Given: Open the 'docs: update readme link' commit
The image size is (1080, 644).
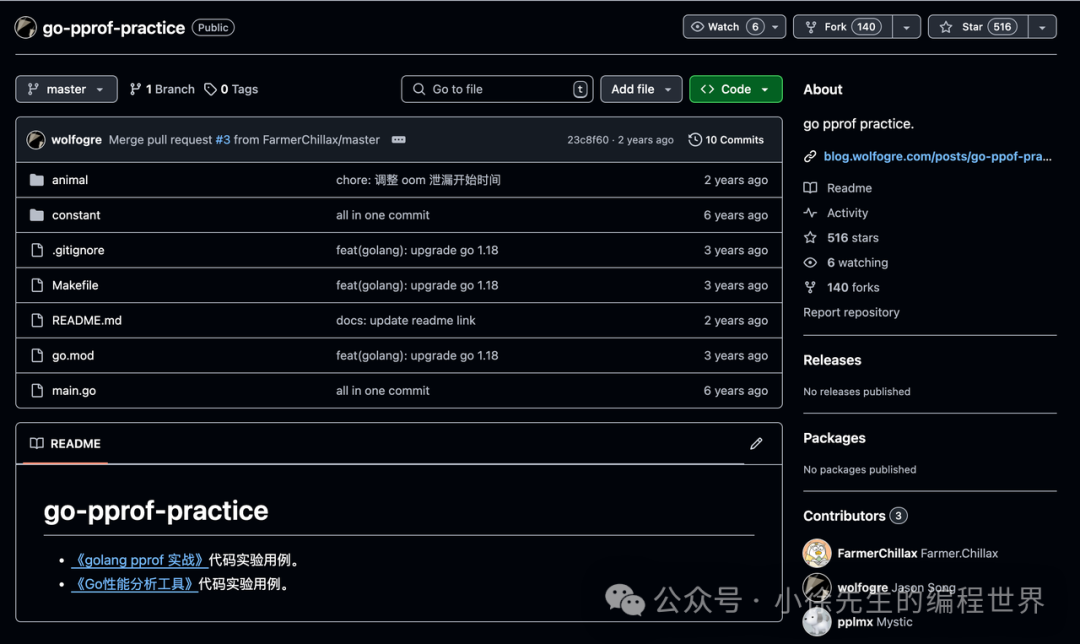Looking at the screenshot, I should (x=406, y=320).
